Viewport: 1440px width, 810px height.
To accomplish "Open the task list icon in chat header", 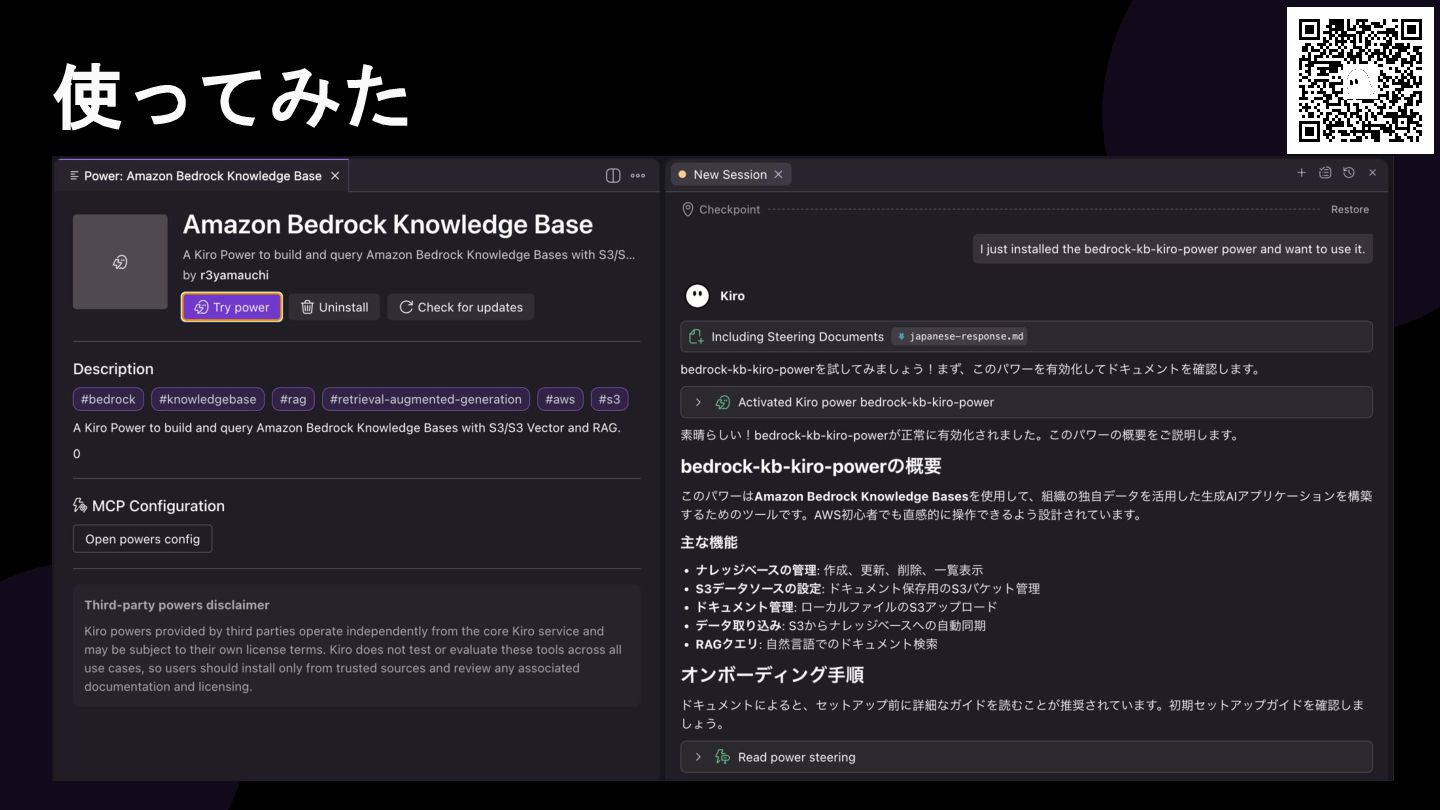I will click(1325, 173).
